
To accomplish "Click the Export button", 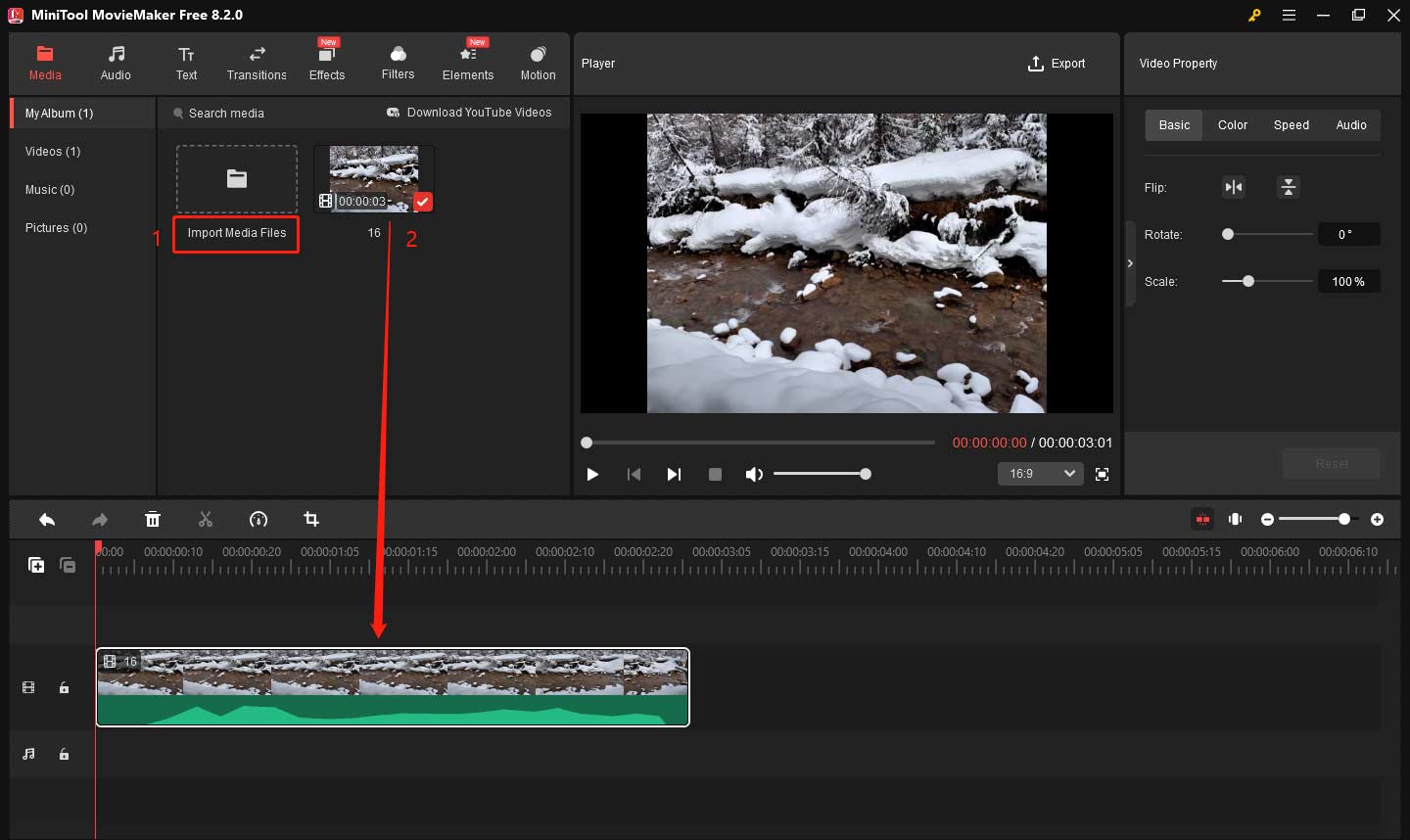I will coord(1057,64).
